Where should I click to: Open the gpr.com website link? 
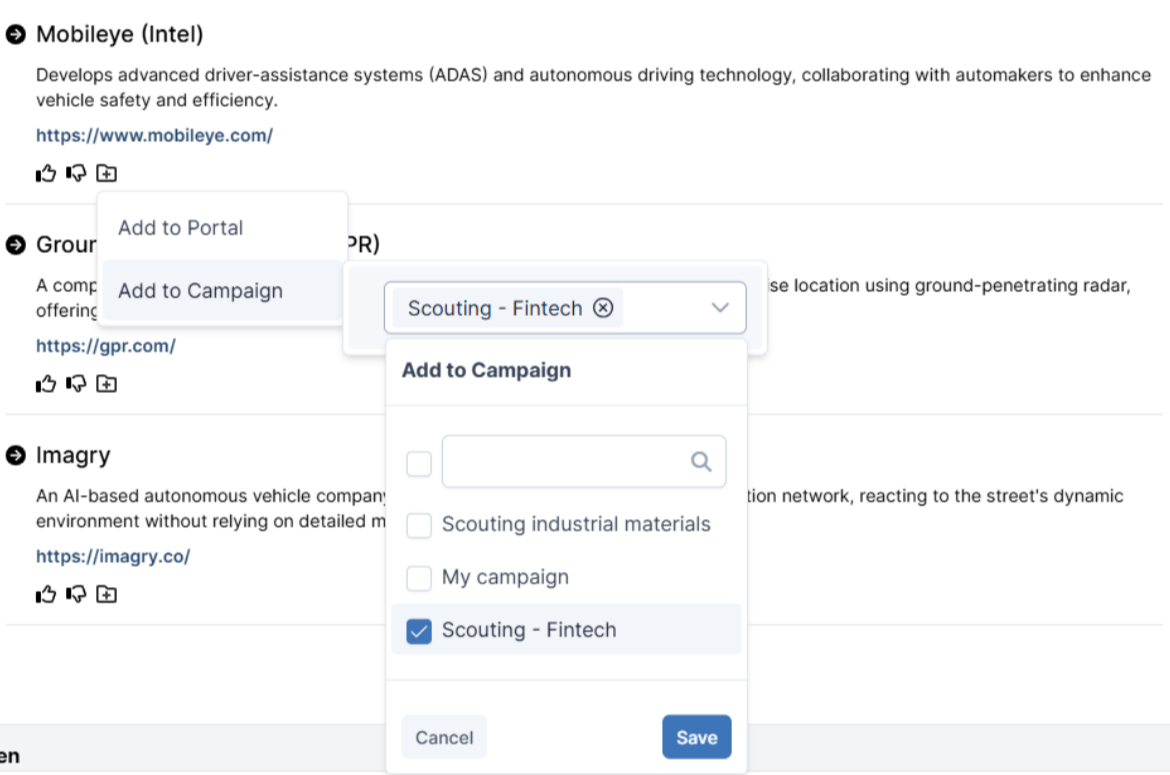coord(106,346)
